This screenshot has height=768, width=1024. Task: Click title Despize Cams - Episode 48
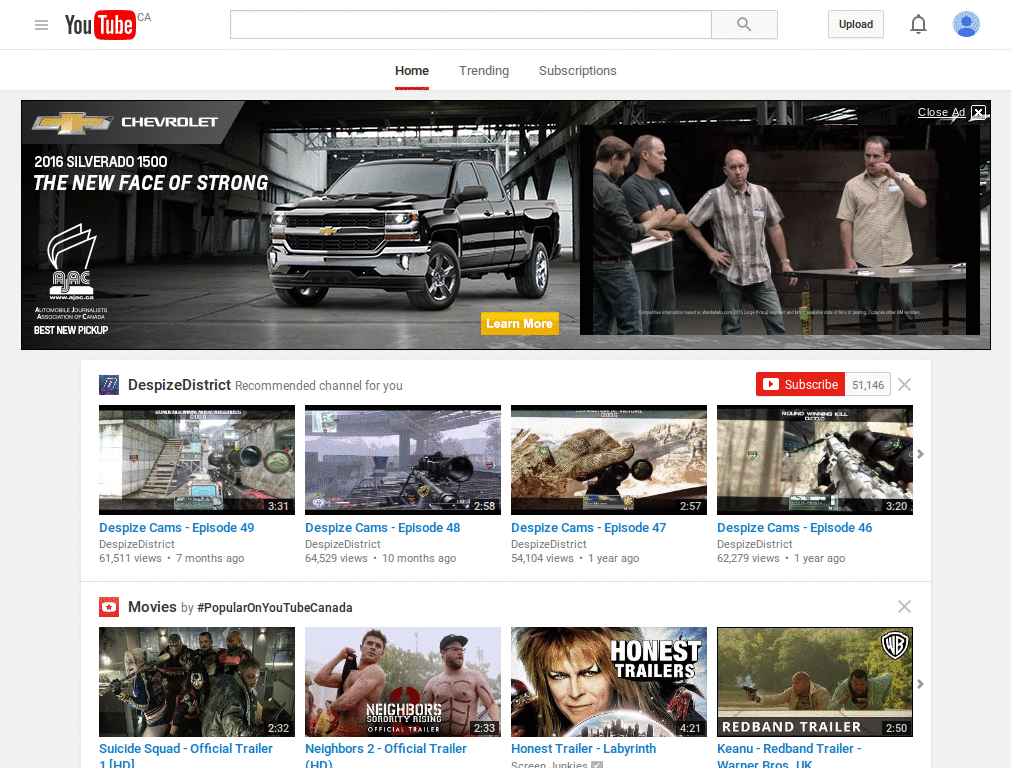383,528
